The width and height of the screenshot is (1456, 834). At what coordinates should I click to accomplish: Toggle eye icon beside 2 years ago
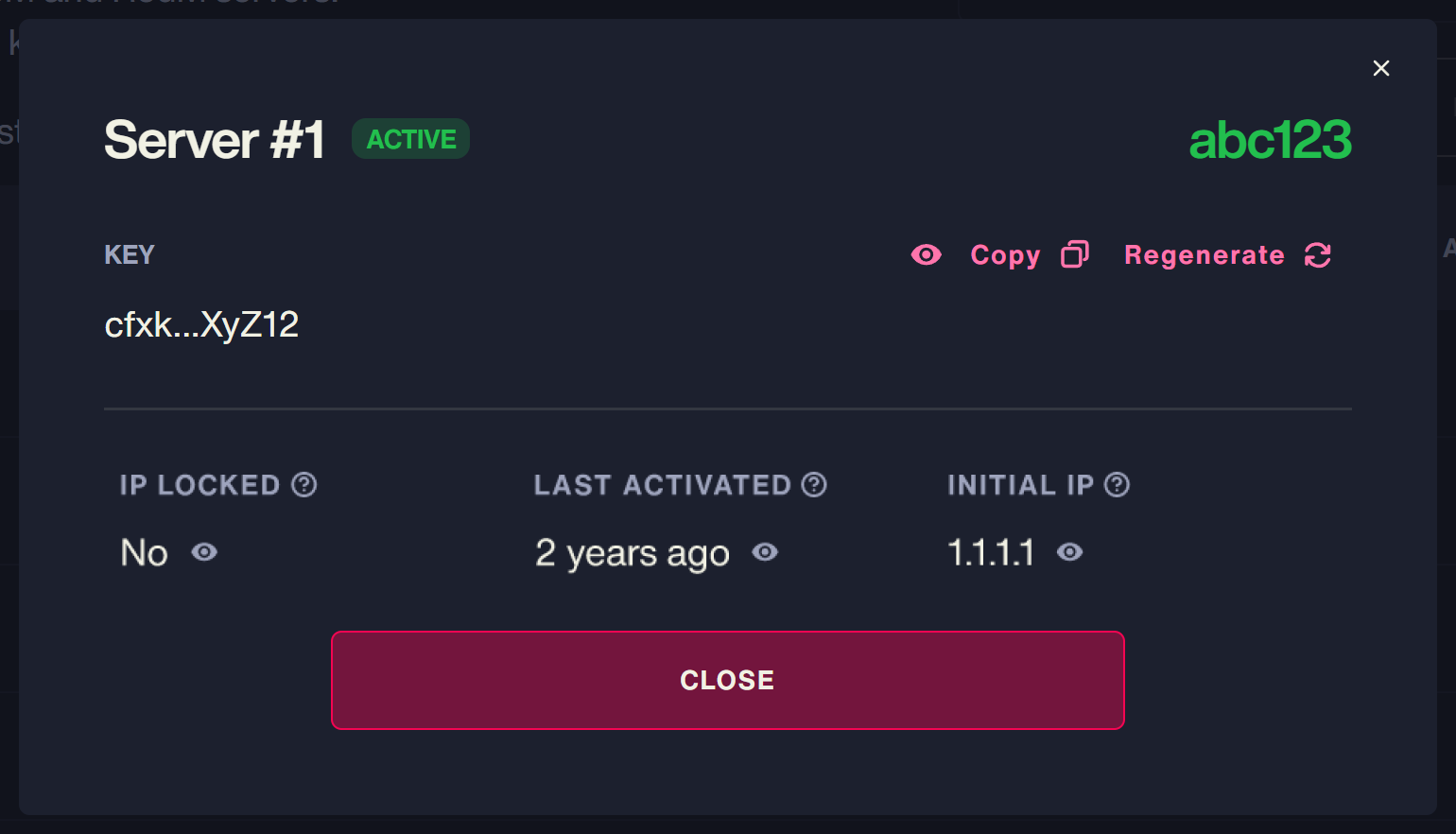(x=765, y=552)
